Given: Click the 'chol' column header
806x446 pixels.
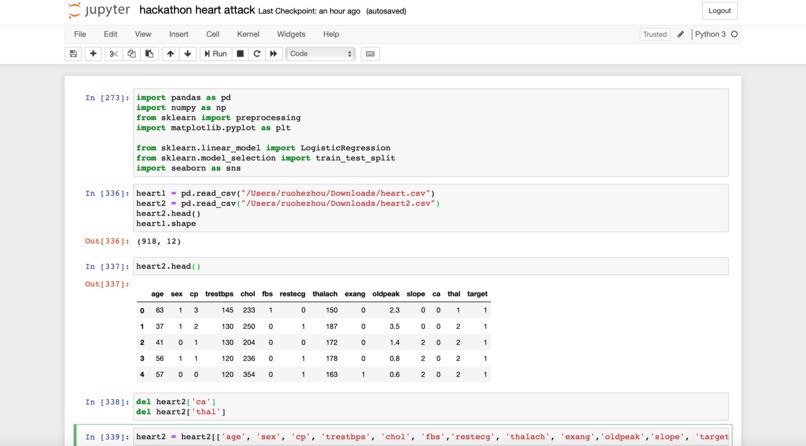Looking at the screenshot, I should tap(248, 294).
